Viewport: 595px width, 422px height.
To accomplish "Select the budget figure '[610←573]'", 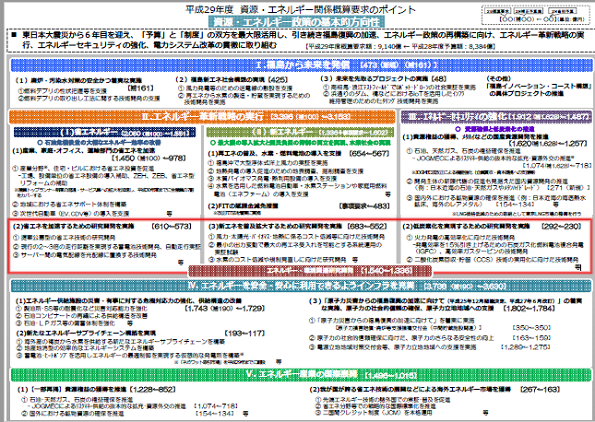I will [172, 226].
